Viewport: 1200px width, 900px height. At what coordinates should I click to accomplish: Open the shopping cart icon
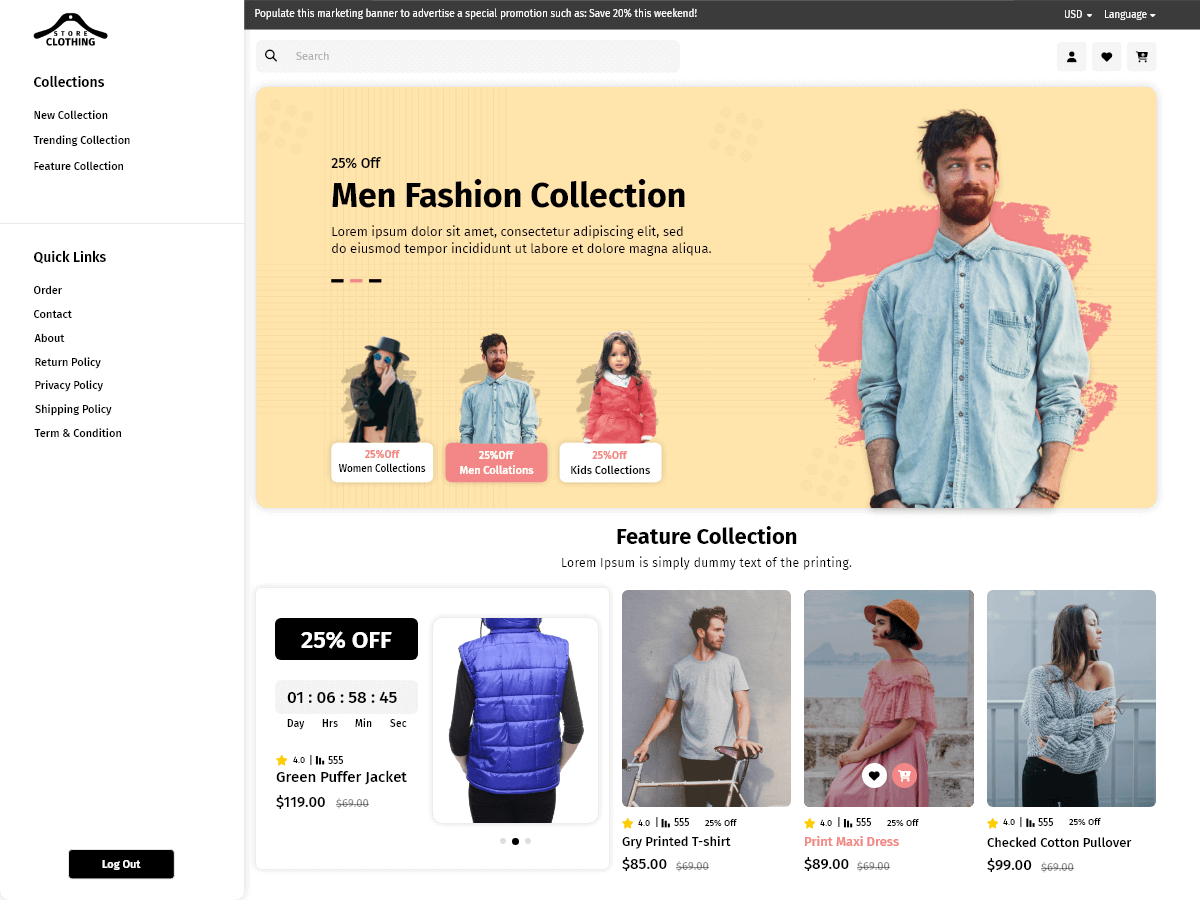1141,57
